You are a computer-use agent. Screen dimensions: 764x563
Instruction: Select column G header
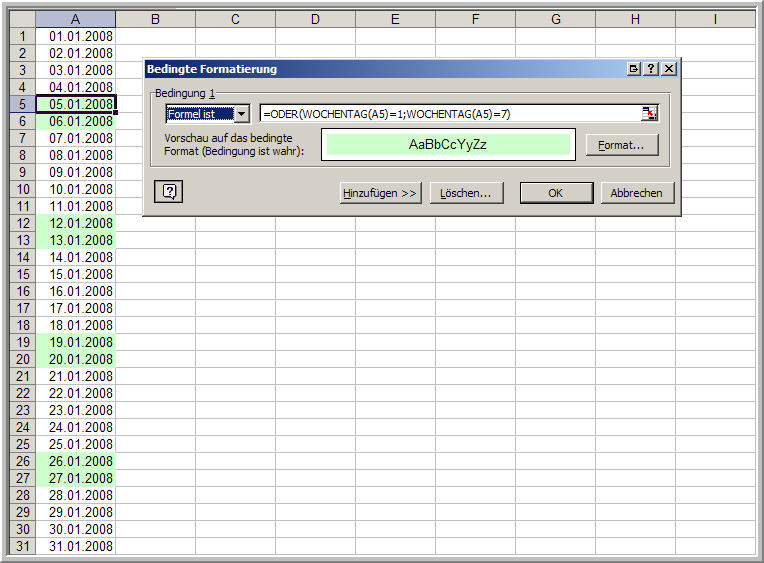coord(555,19)
